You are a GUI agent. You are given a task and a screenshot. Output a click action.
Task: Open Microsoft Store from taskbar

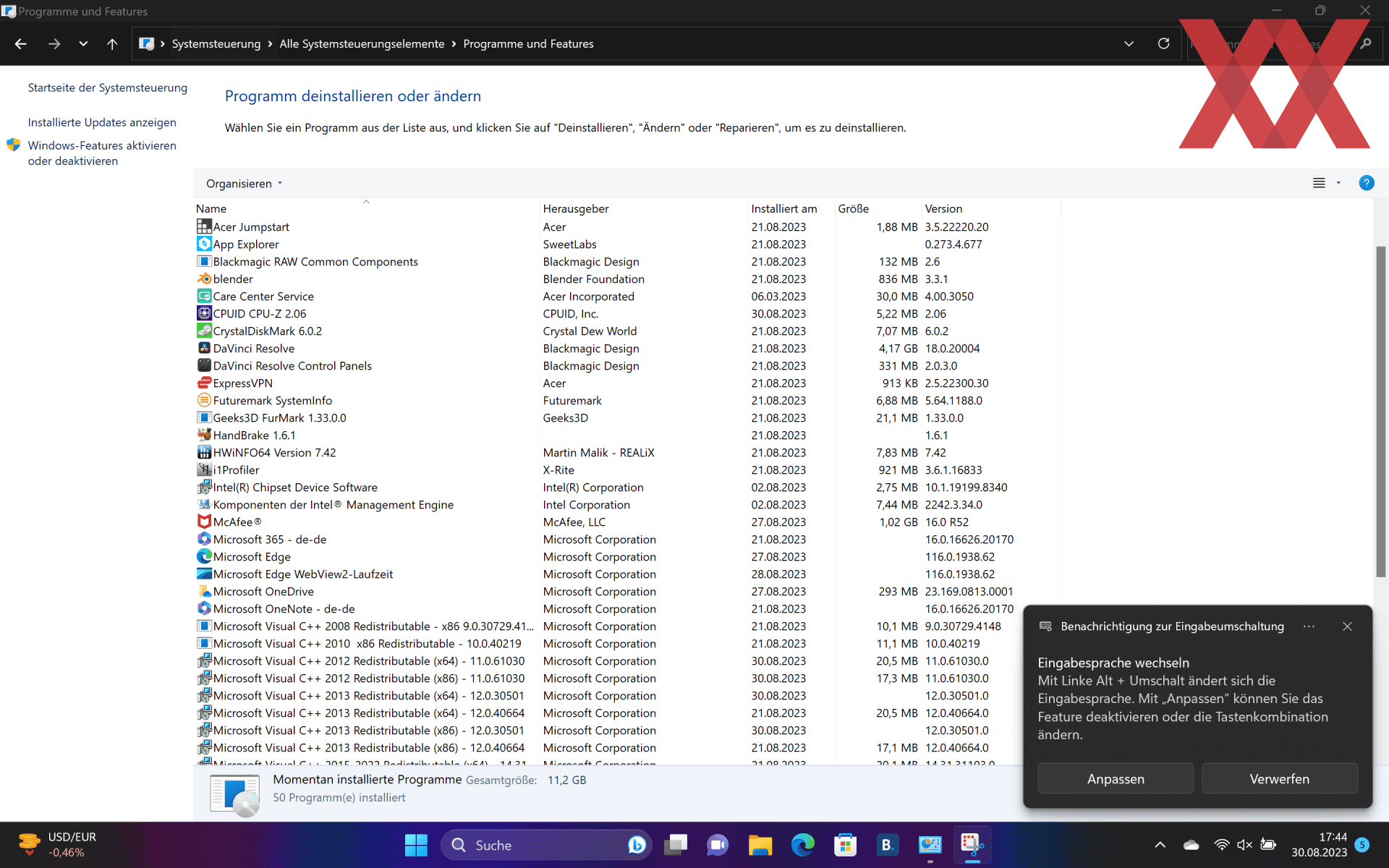click(845, 845)
